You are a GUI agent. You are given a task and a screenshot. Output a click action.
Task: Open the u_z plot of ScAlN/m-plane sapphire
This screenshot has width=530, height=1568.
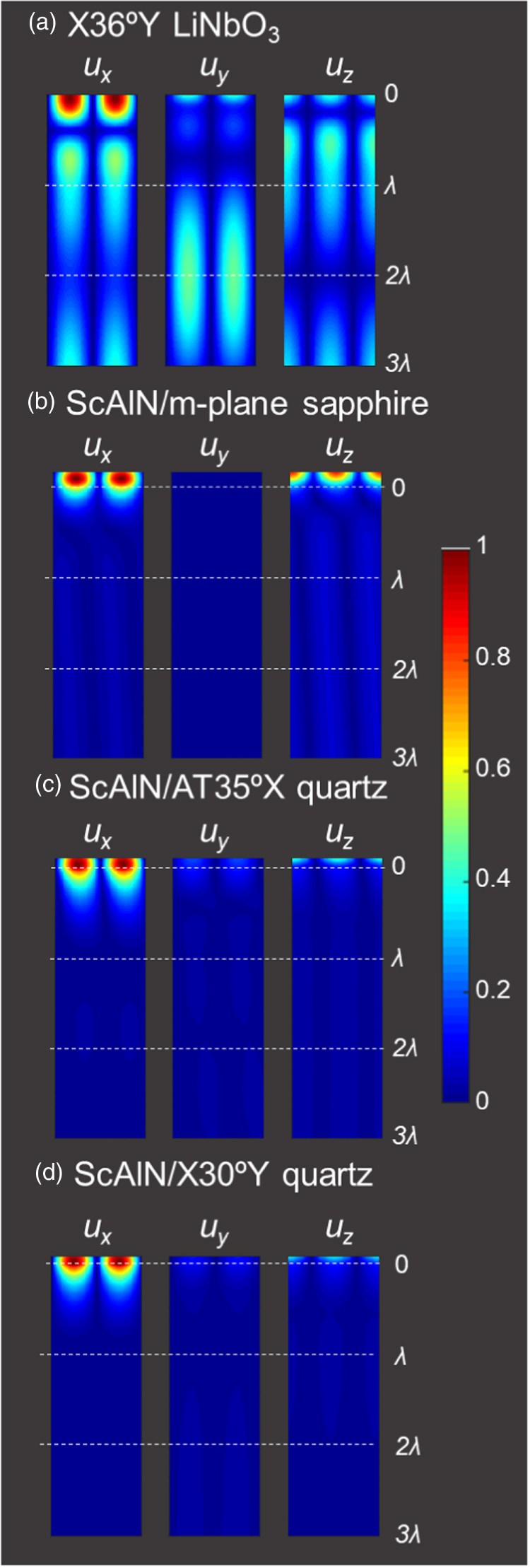(x=336, y=615)
